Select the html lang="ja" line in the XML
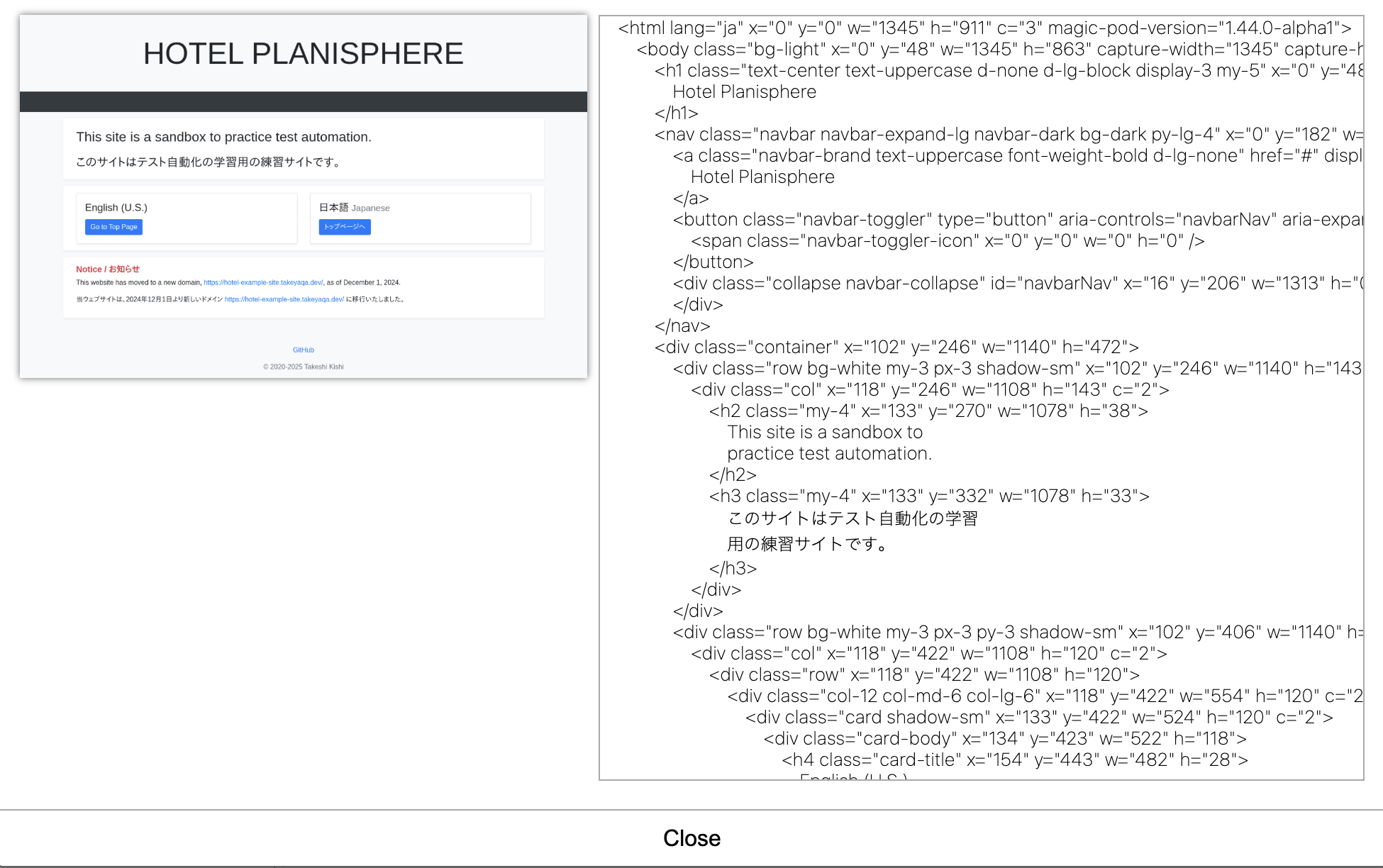1383x868 pixels. pyautogui.click(x=984, y=28)
